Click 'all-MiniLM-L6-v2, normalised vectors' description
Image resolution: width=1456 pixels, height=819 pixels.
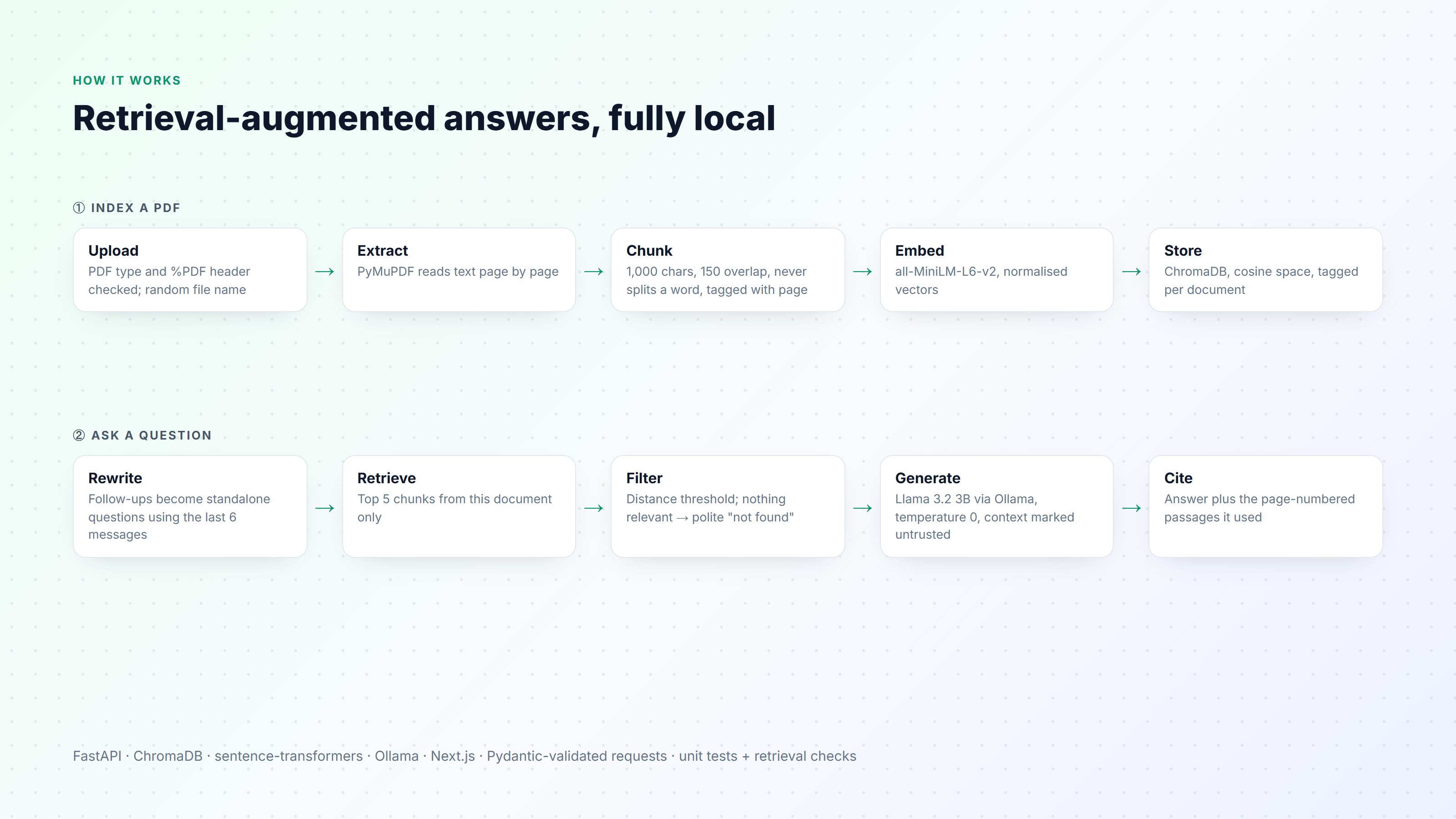(x=981, y=280)
